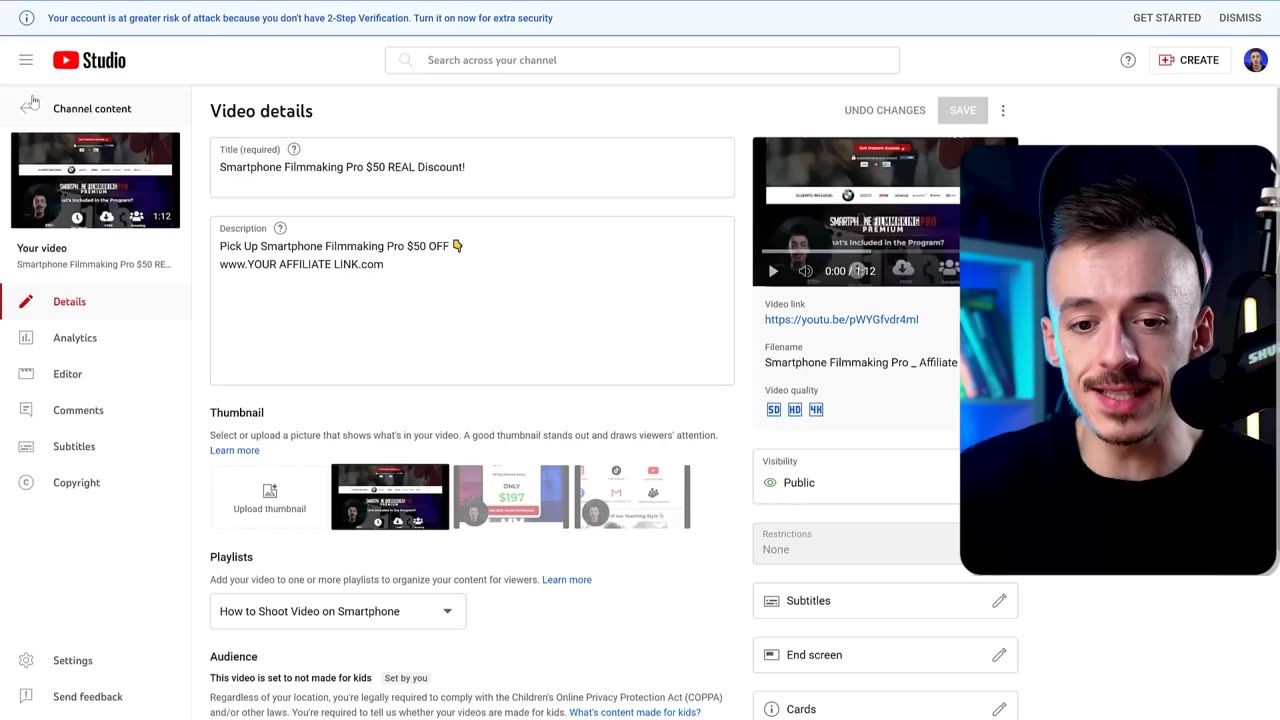
Task: Click the 'Smartphone Filmmaking Pro _ Affiliate' filename
Action: pos(861,363)
